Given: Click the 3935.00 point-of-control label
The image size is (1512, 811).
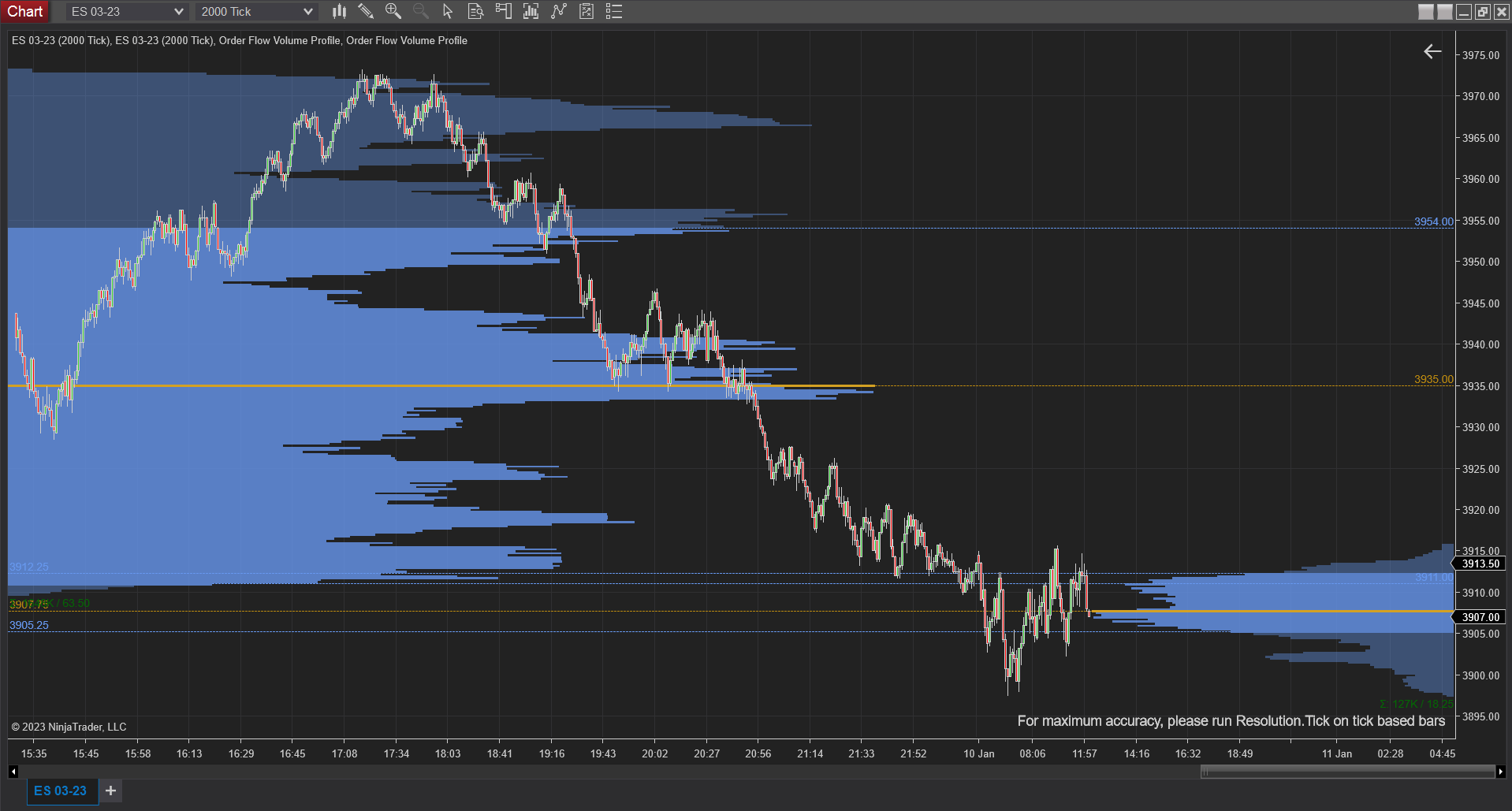Looking at the screenshot, I should click(1433, 379).
